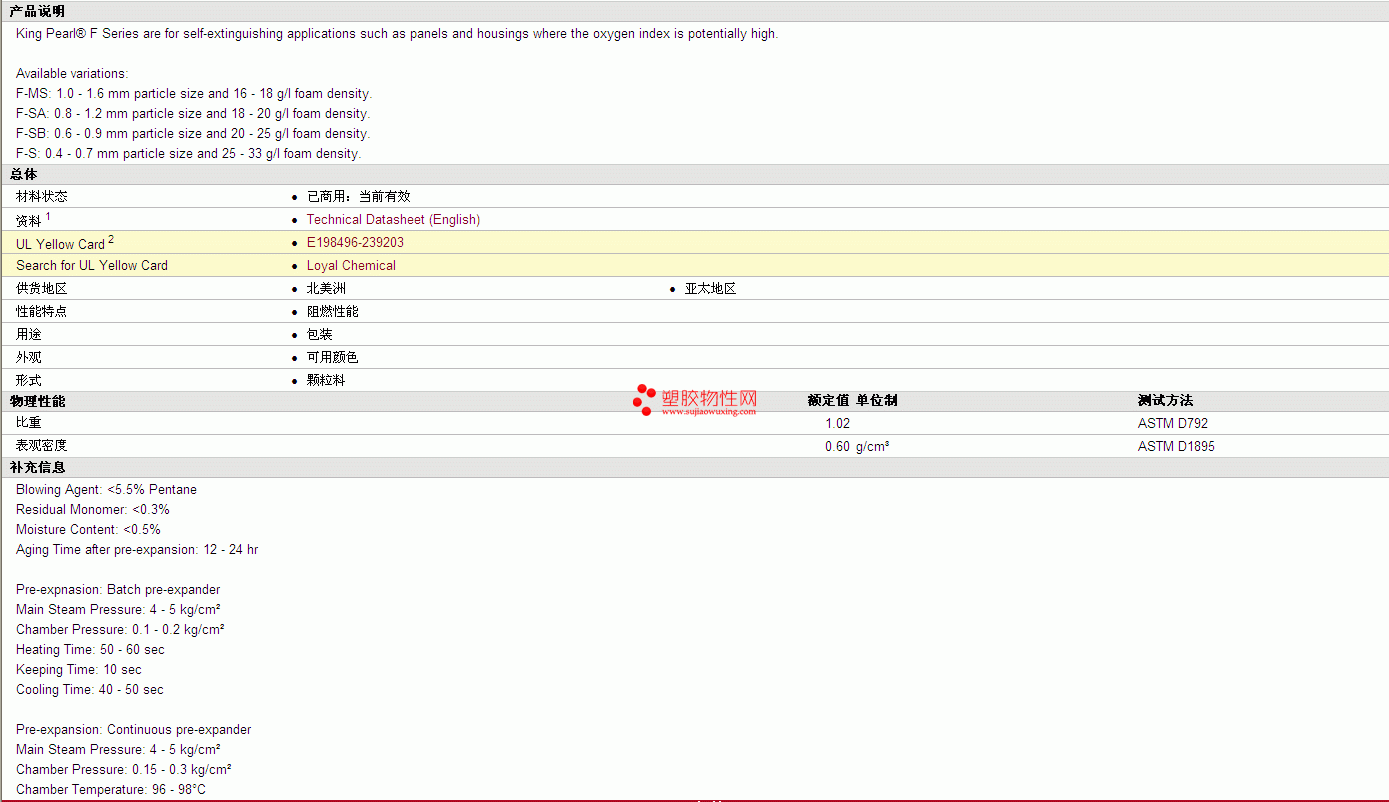Open the Technical Datasheet (English) link
Screen dimensions: 1389x802
pyautogui.click(x=393, y=219)
